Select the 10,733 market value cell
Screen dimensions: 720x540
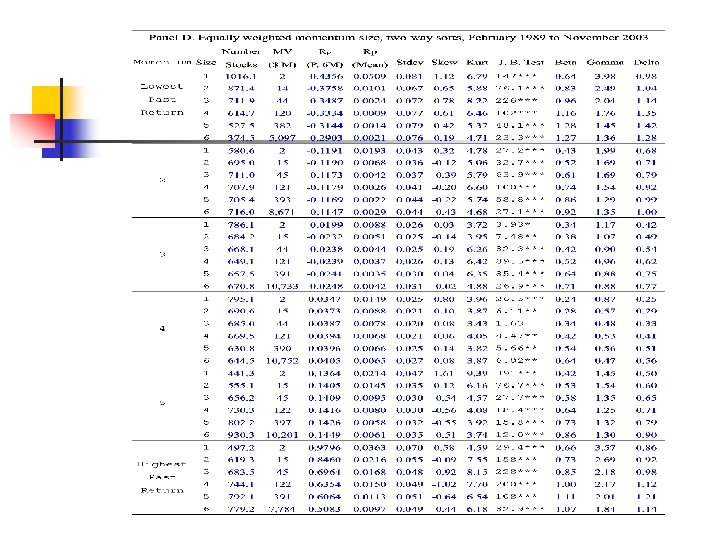282,286
